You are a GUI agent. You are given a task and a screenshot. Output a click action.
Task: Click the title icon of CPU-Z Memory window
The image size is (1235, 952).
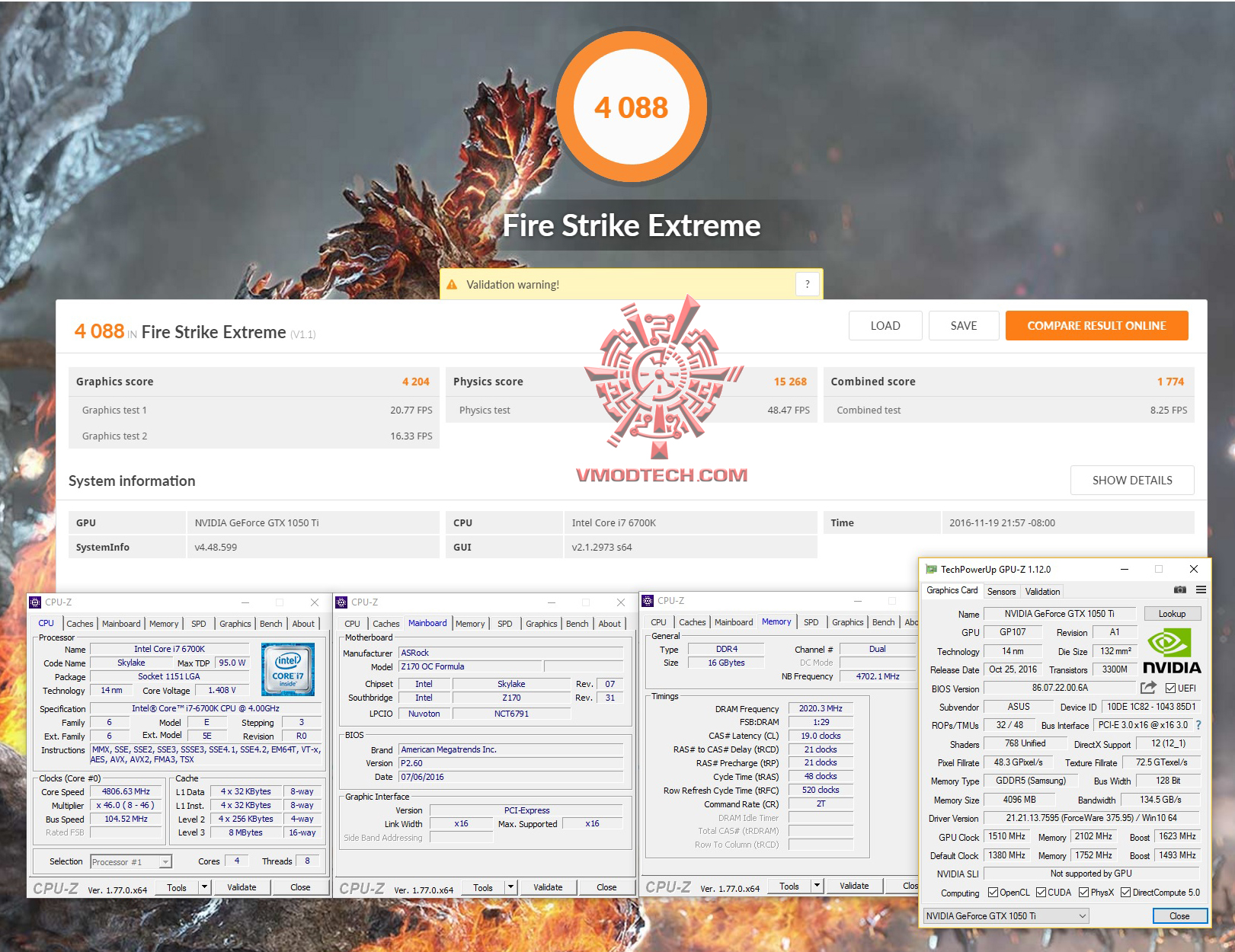(x=648, y=601)
